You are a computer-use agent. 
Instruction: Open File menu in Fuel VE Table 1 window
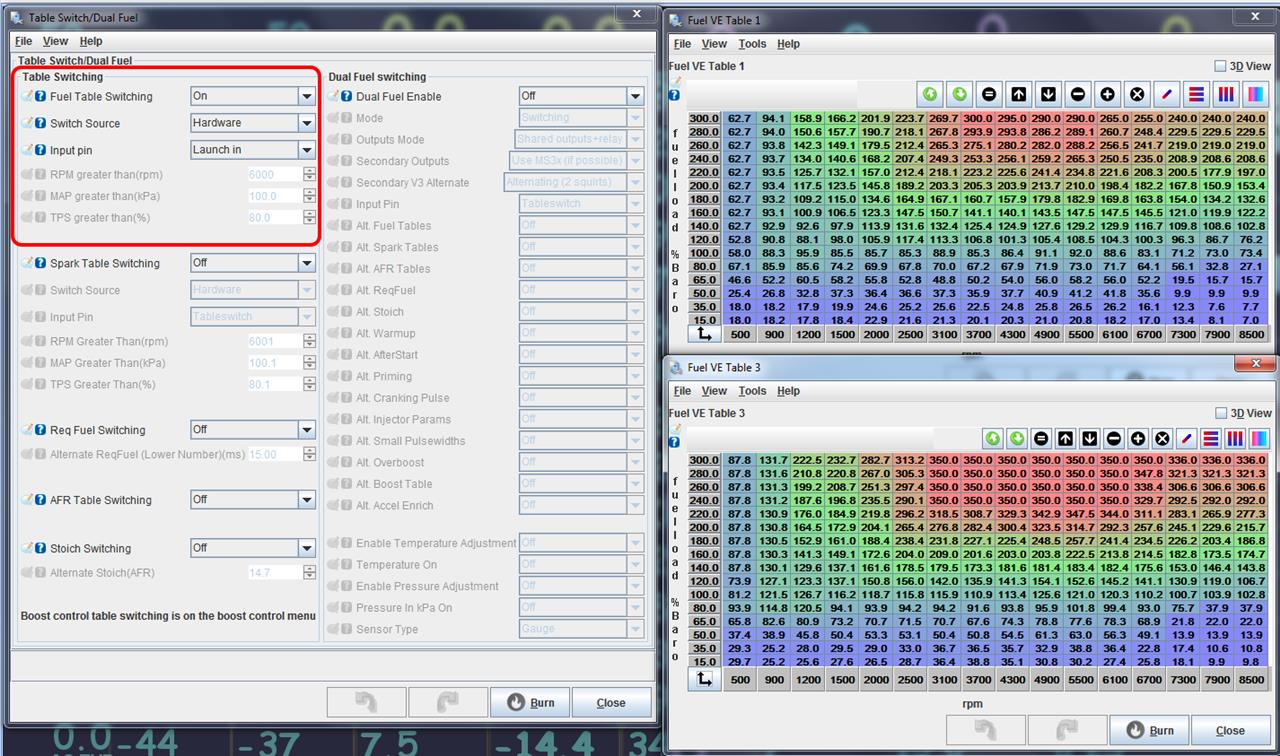[x=682, y=44]
